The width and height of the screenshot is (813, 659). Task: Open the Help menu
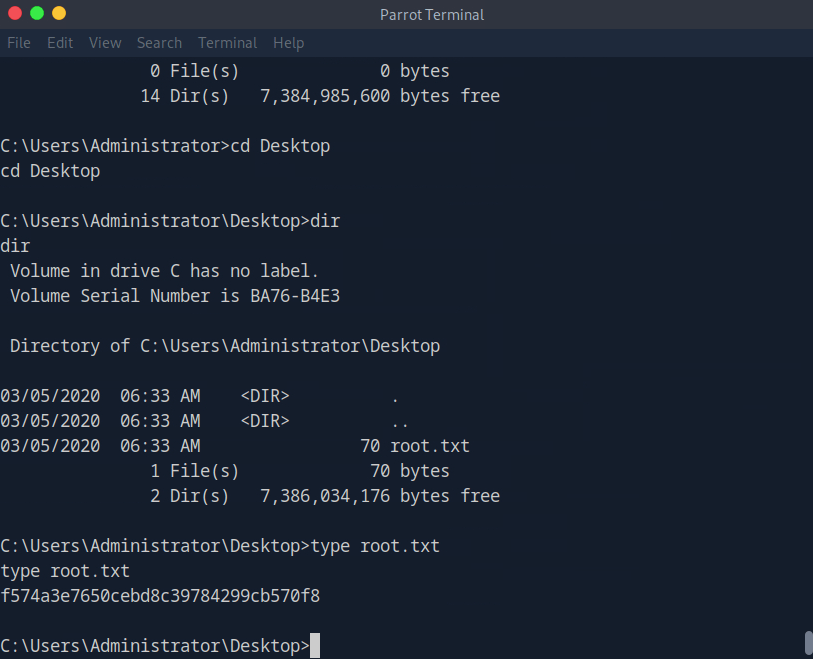click(288, 43)
